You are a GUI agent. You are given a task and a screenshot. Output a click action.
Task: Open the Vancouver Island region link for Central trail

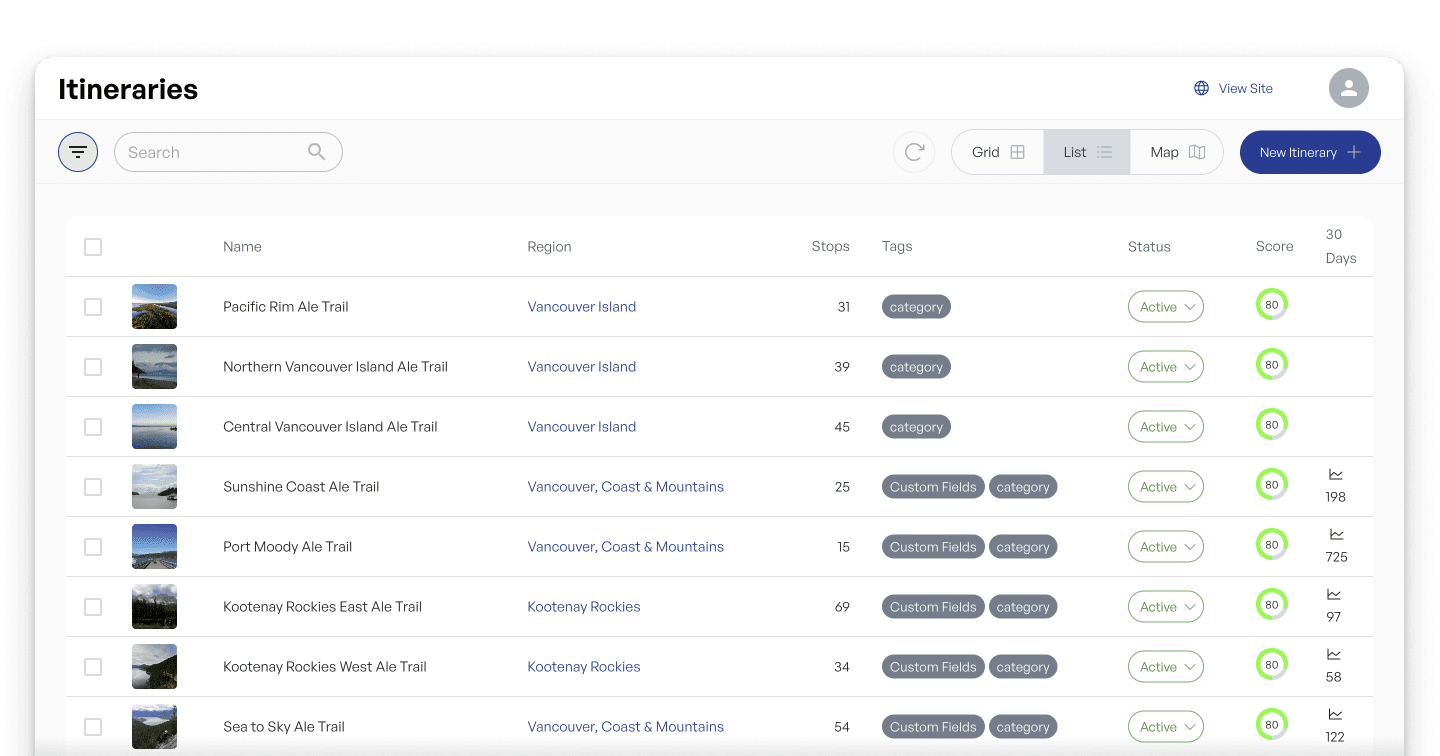(581, 427)
